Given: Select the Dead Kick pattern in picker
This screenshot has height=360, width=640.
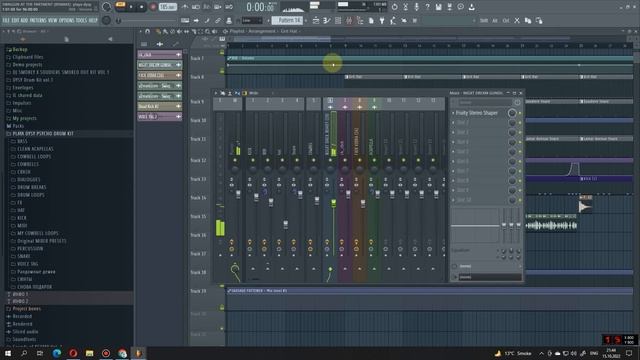Looking at the screenshot, I should point(160,106).
